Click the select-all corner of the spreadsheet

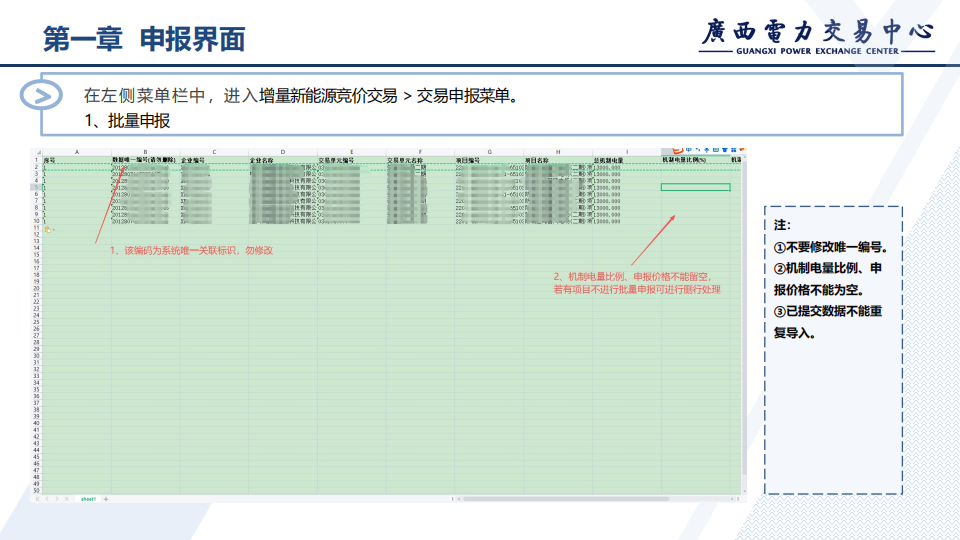pos(36,152)
